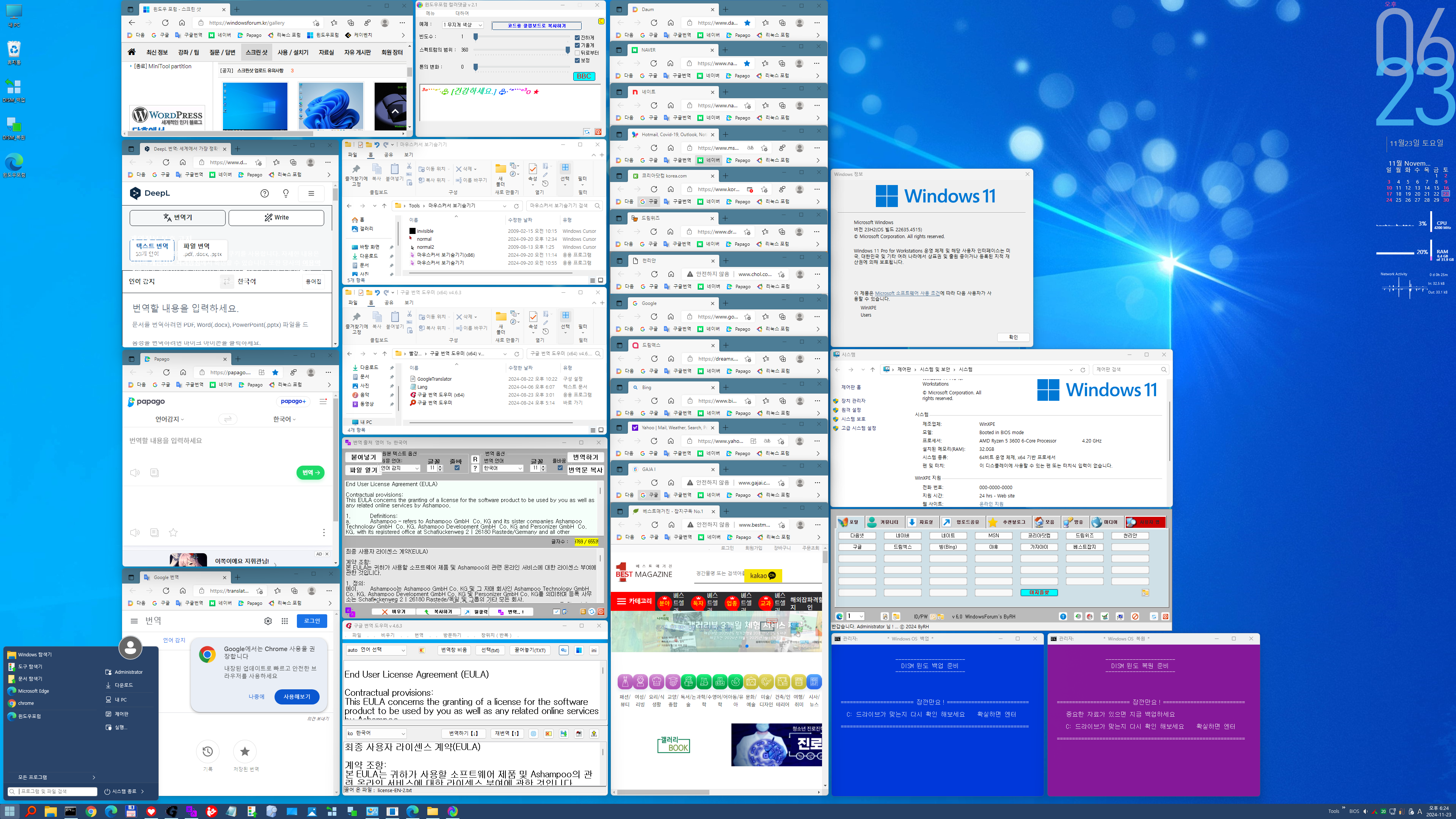Click 사용해보기 in Chrome prompt
This screenshot has height=819, width=1456.
click(x=297, y=697)
